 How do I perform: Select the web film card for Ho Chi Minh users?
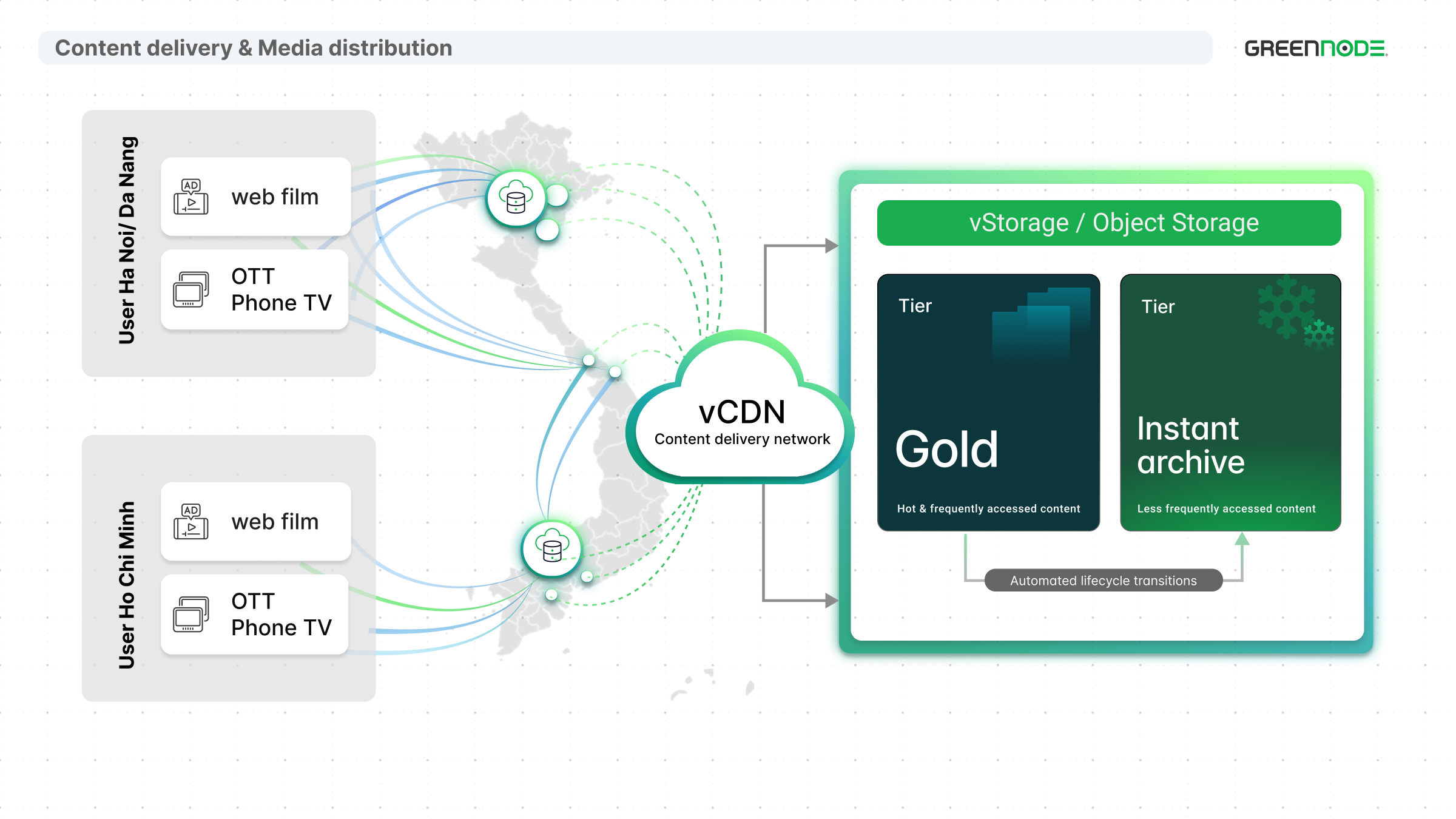pyautogui.click(x=256, y=521)
